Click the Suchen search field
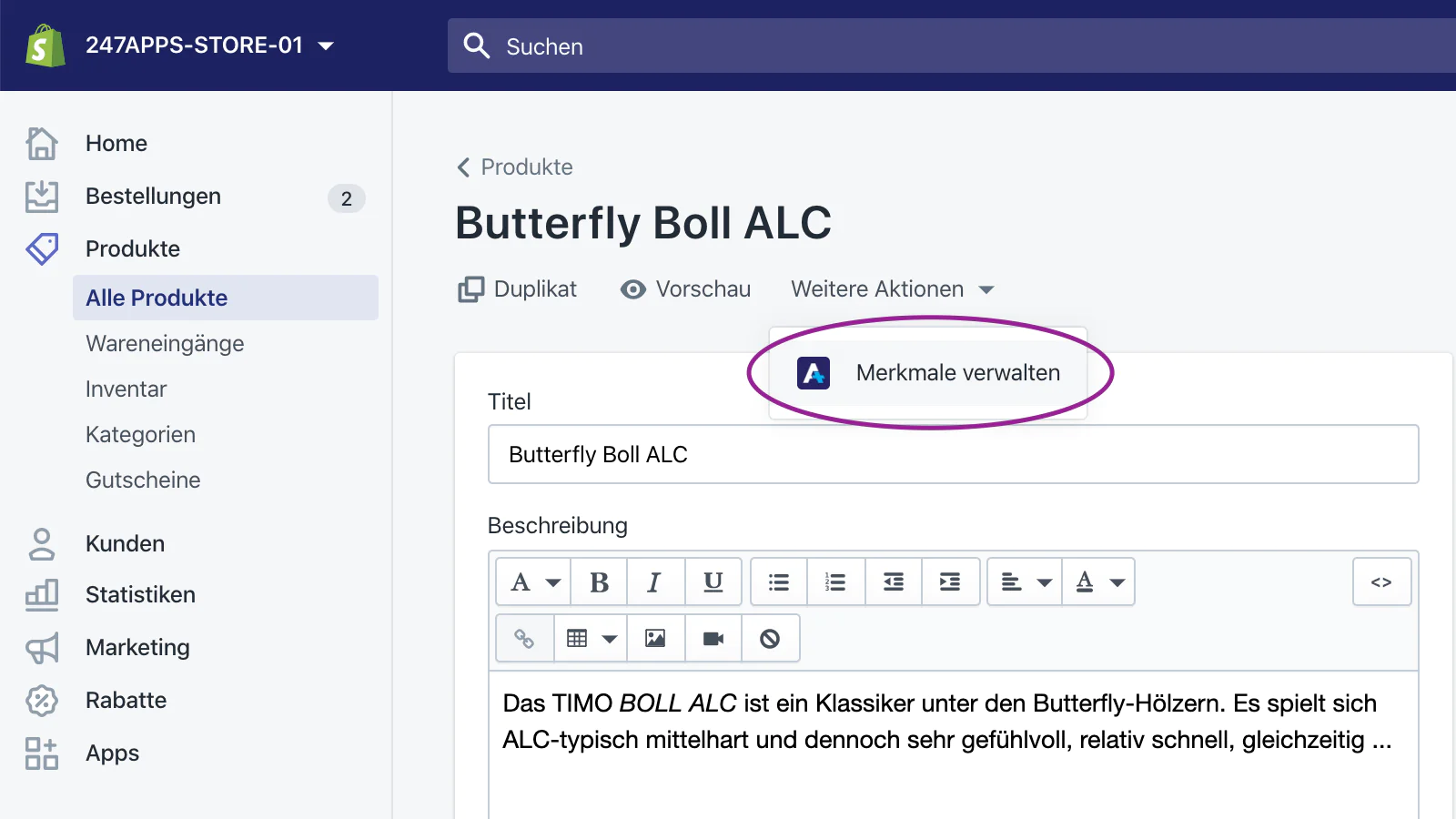The image size is (1456, 819). coord(952,45)
